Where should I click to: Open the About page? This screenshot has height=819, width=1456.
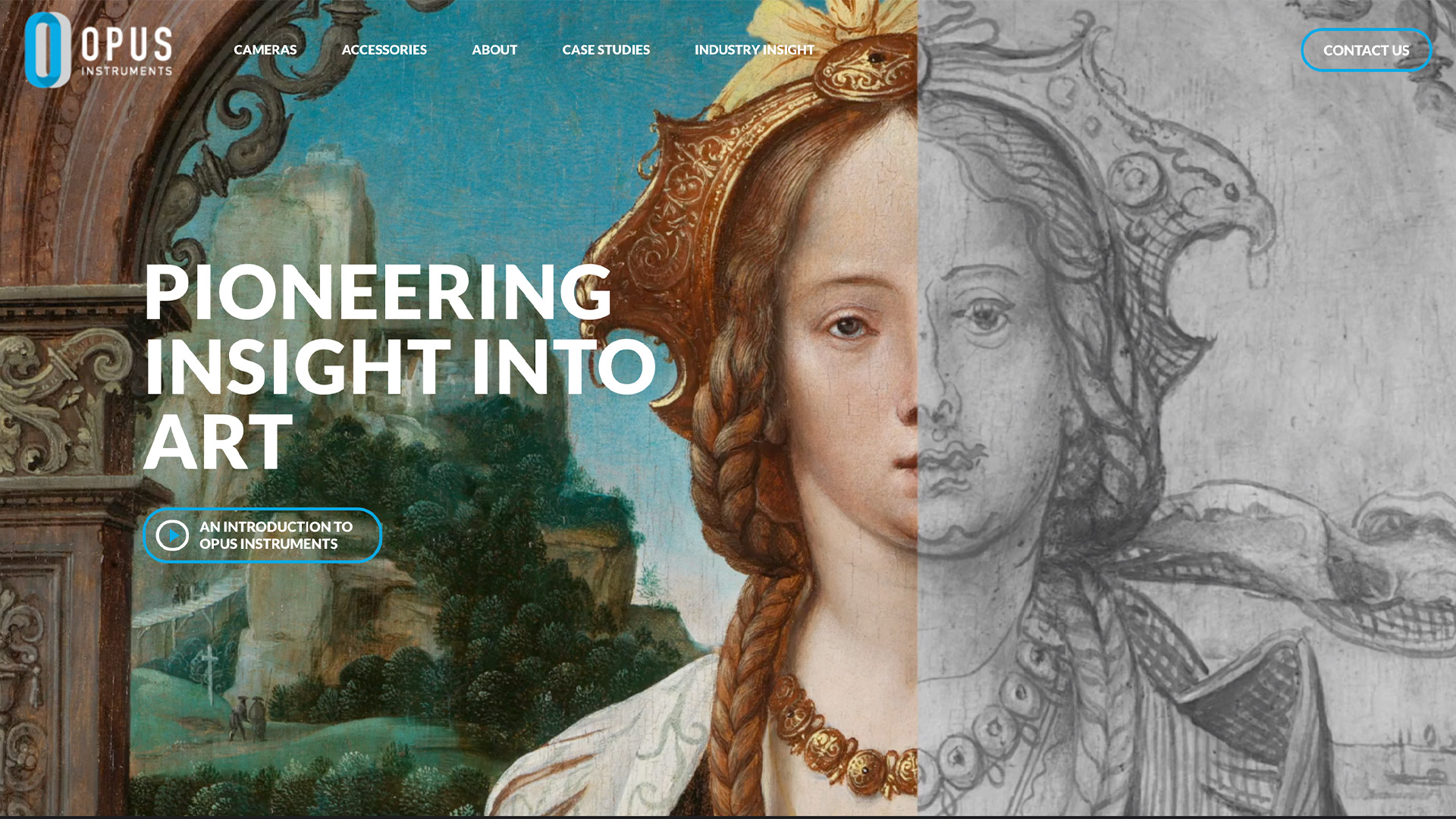click(494, 50)
